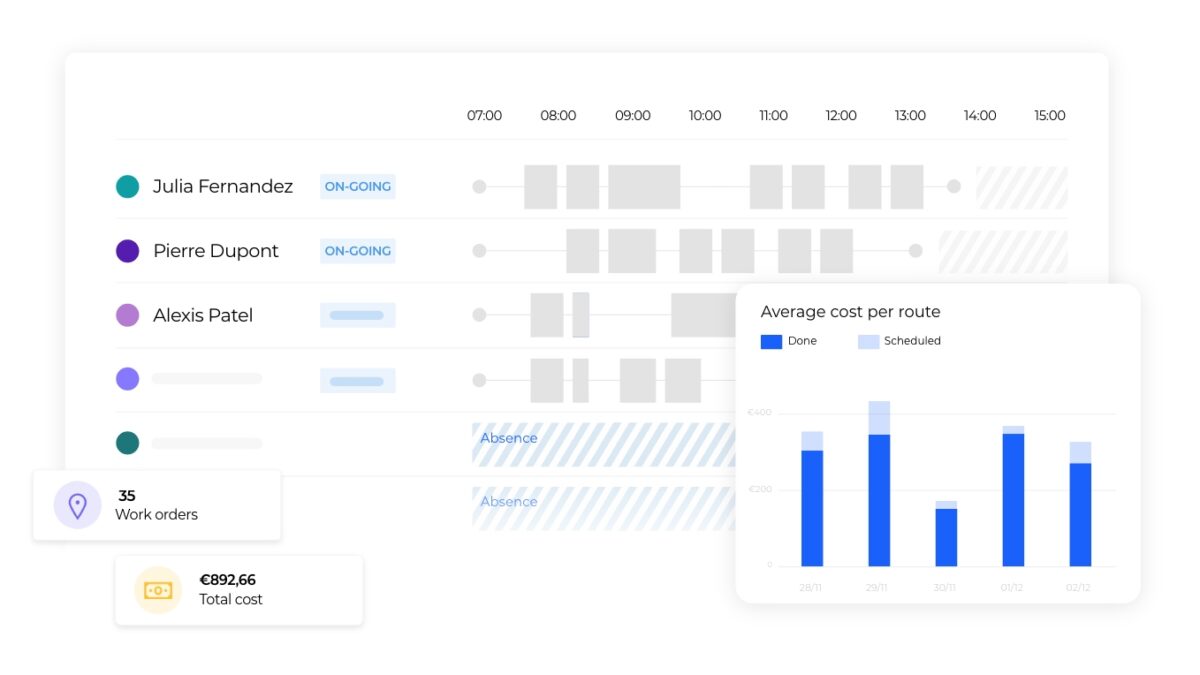This screenshot has width=1200, height=675.
Task: Select the dark teal avatar on the fifth row
Action: pos(127,443)
